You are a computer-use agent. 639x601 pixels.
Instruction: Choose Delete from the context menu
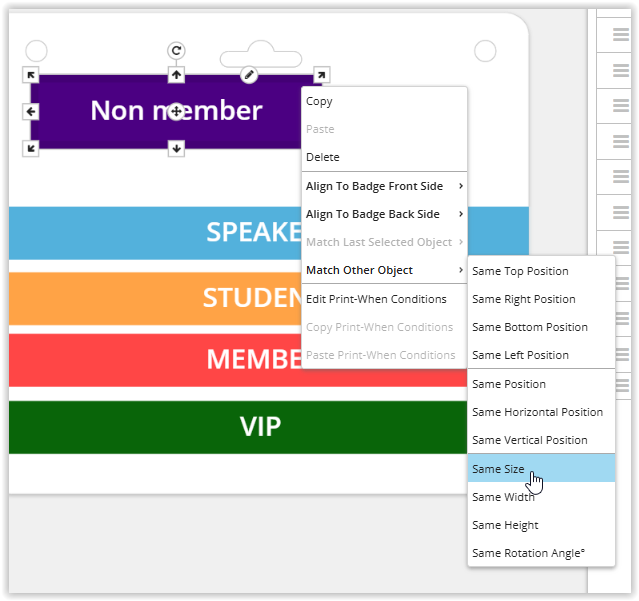323,157
